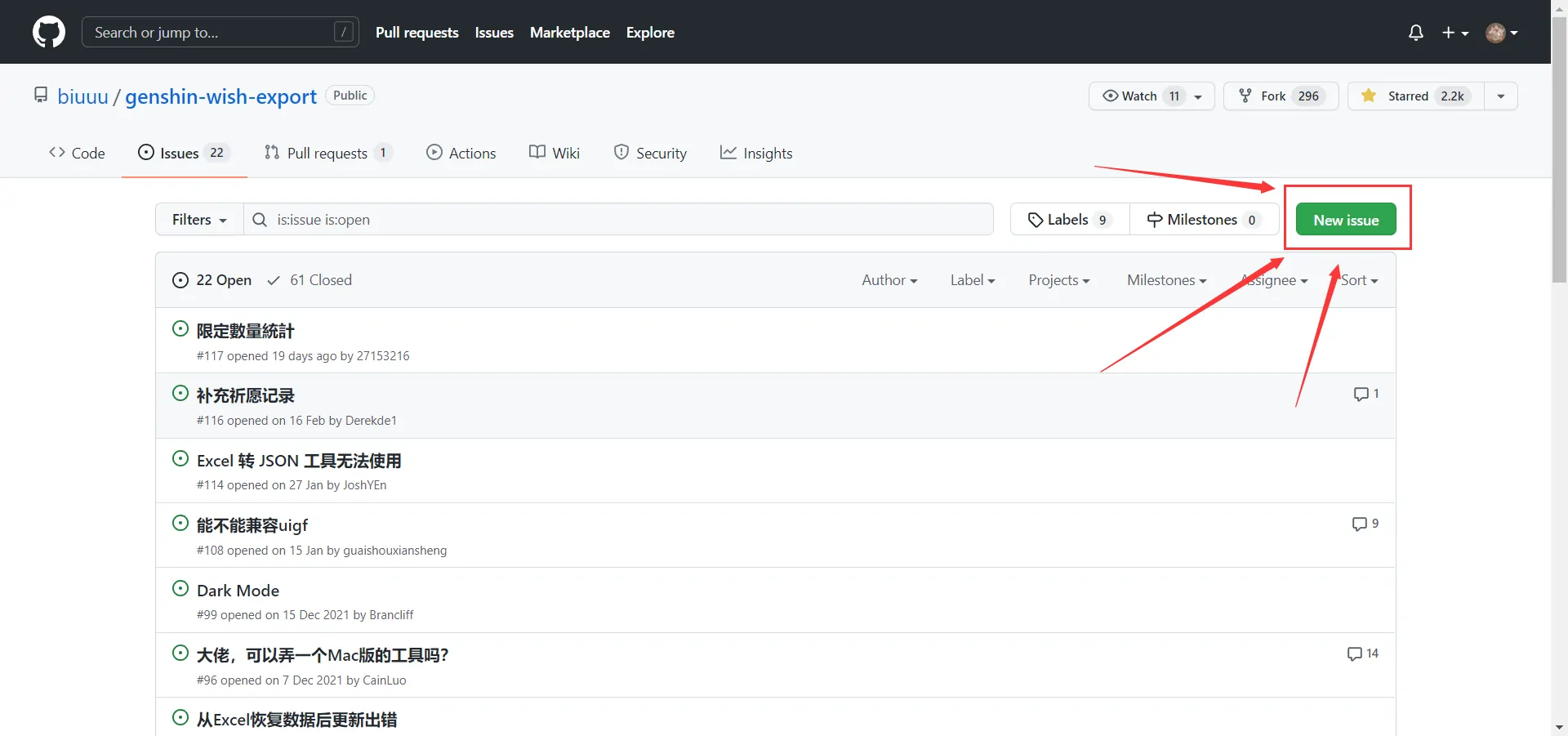Viewport: 1568px width, 736px height.
Task: Focus the Search or jump to field
Action: point(220,32)
